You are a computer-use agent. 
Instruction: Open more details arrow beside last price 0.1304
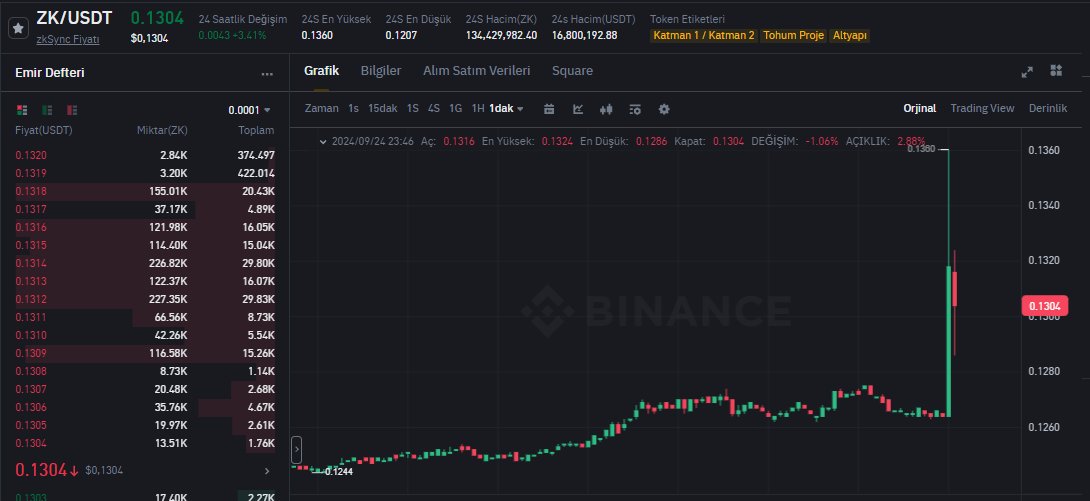click(268, 471)
